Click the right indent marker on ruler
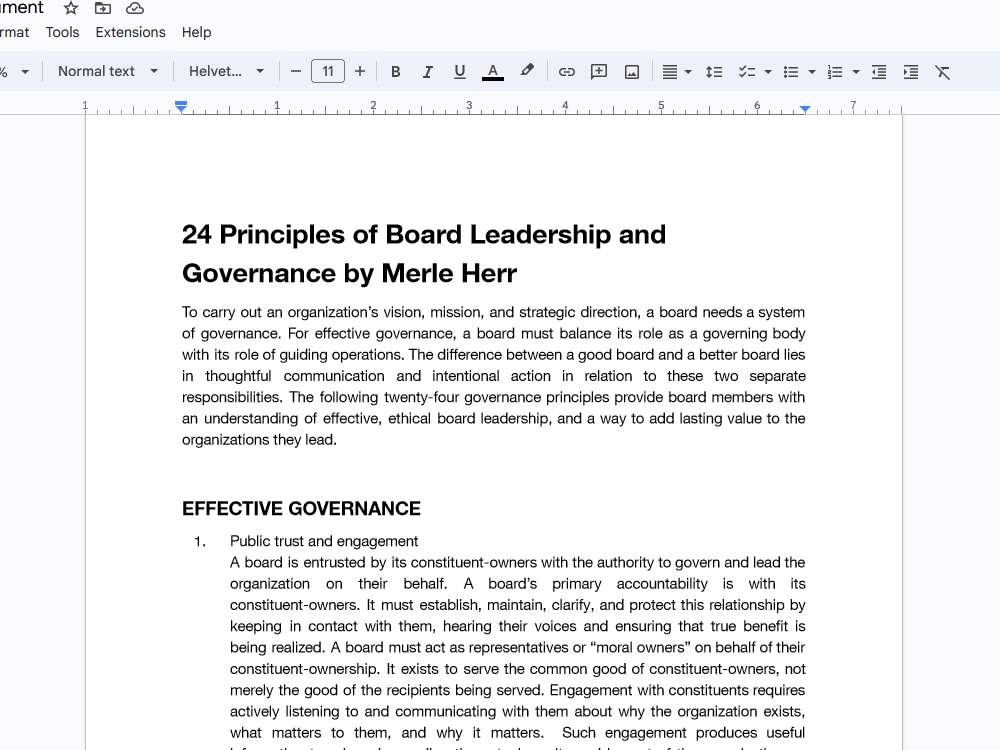This screenshot has height=750, width=1000. point(805,109)
